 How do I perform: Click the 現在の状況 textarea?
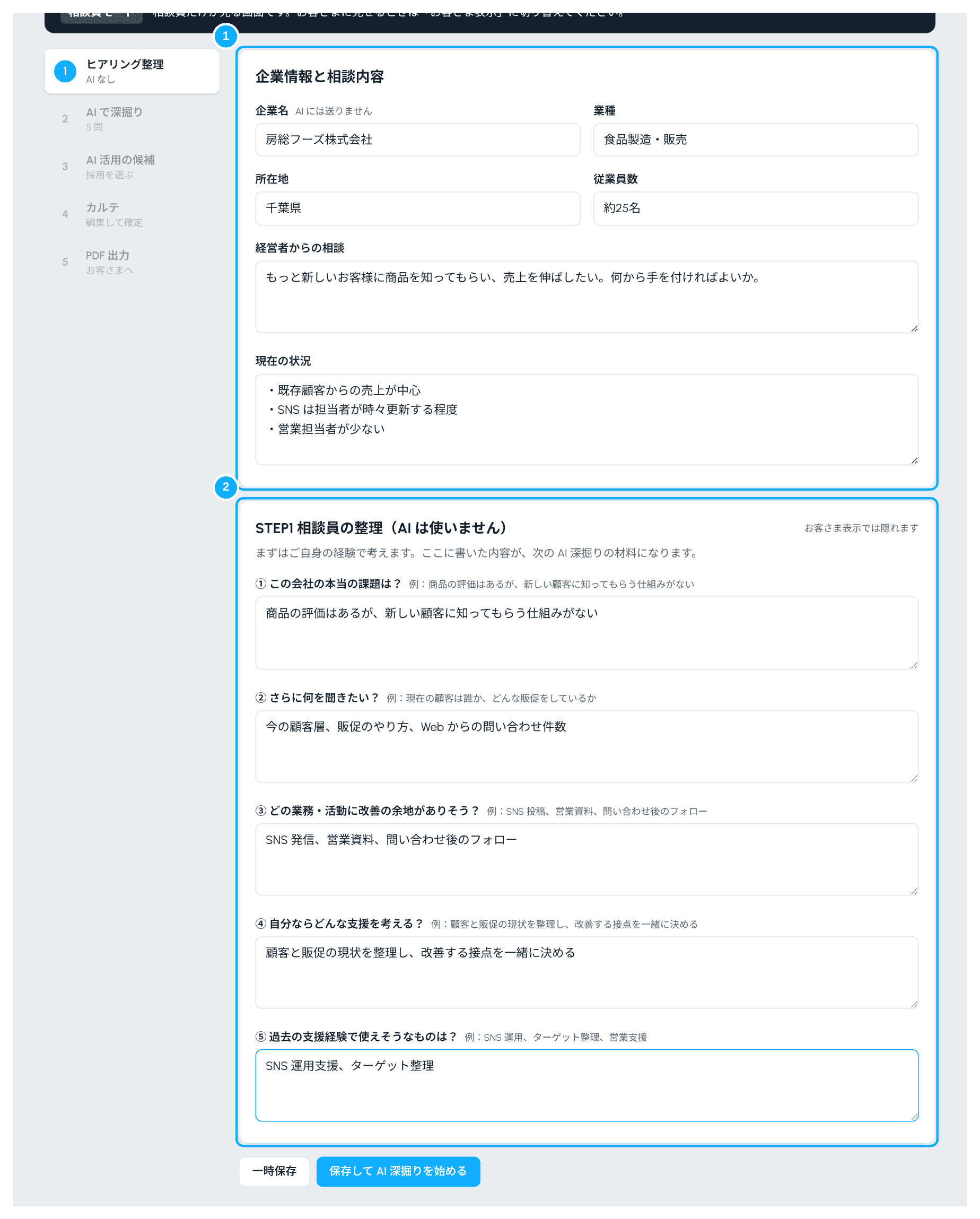(587, 420)
